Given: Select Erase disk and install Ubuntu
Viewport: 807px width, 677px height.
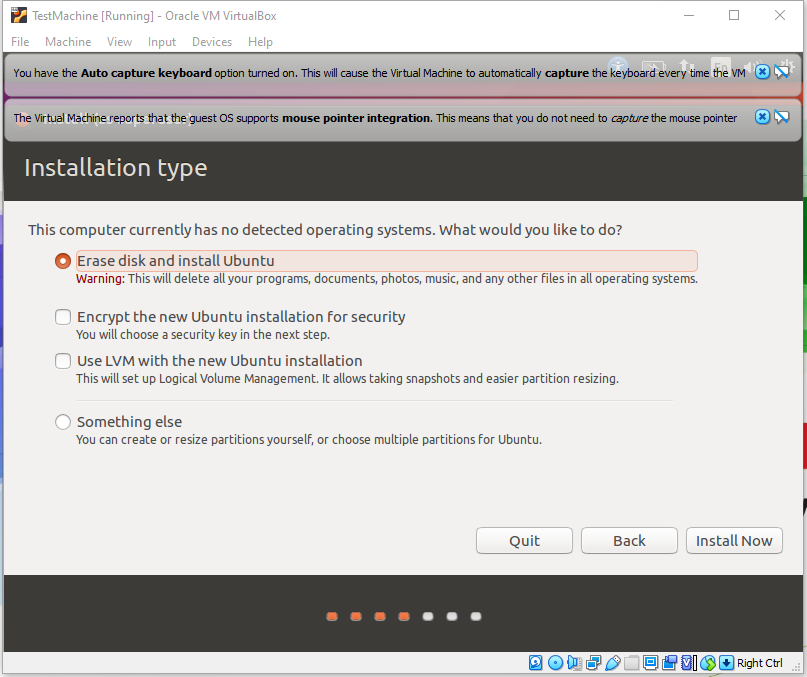Looking at the screenshot, I should click(63, 261).
